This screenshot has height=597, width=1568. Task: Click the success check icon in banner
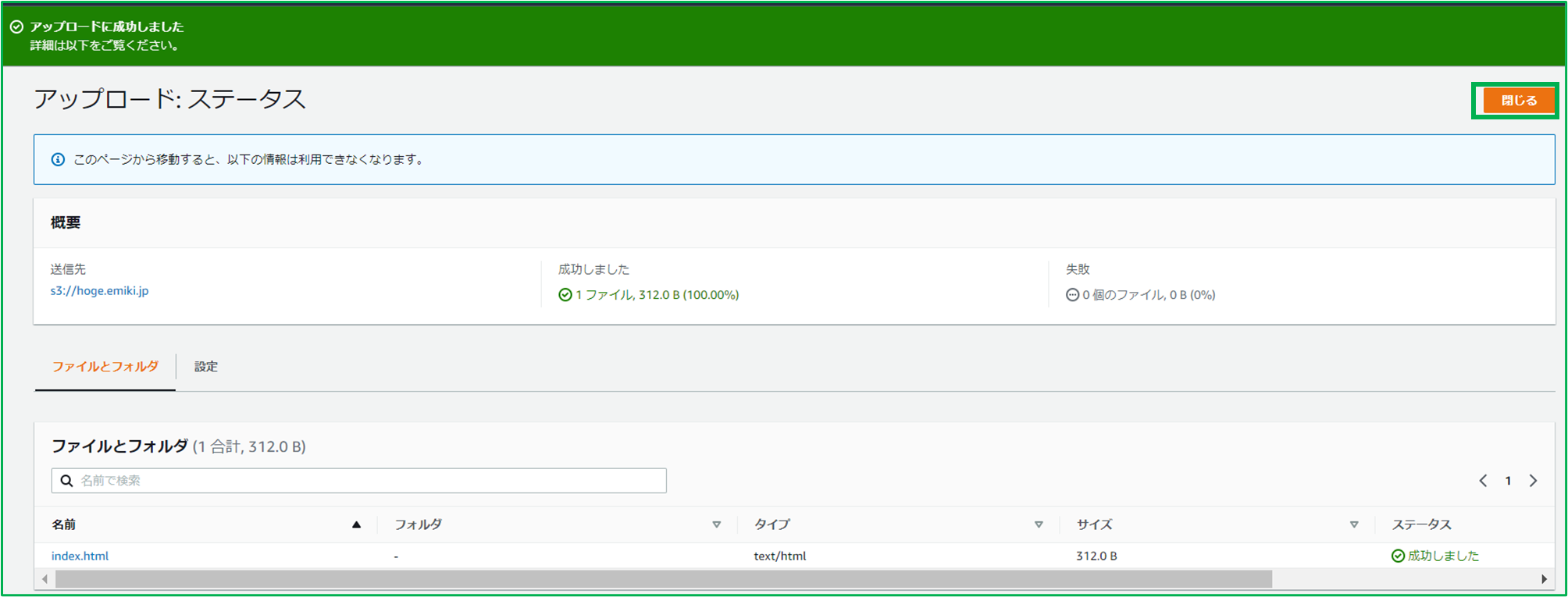pos(16,27)
